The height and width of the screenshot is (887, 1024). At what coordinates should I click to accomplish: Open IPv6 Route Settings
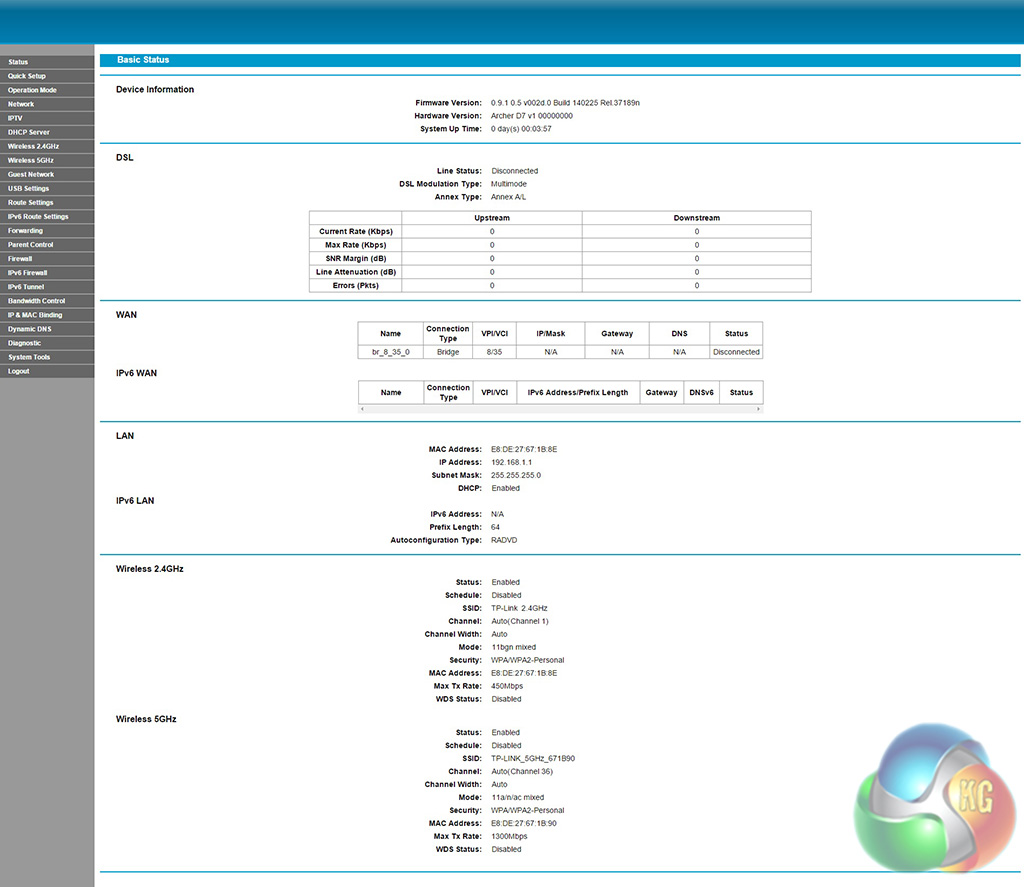click(38, 216)
